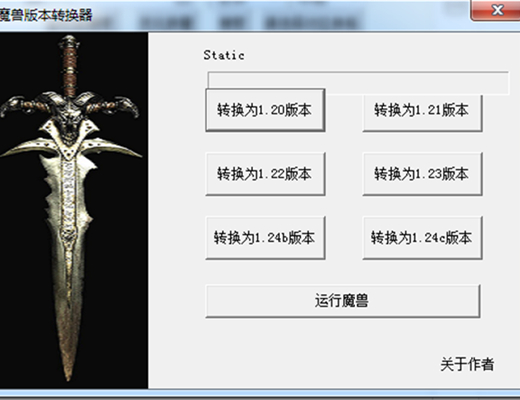Convert to version 1.21 button
This screenshot has width=520, height=400.
coord(422,113)
